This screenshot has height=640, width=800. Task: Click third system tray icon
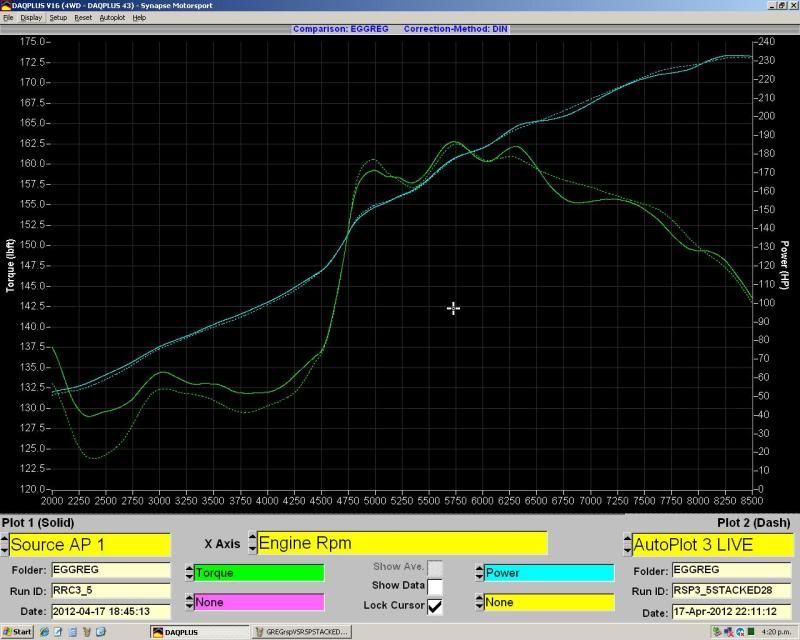740,632
